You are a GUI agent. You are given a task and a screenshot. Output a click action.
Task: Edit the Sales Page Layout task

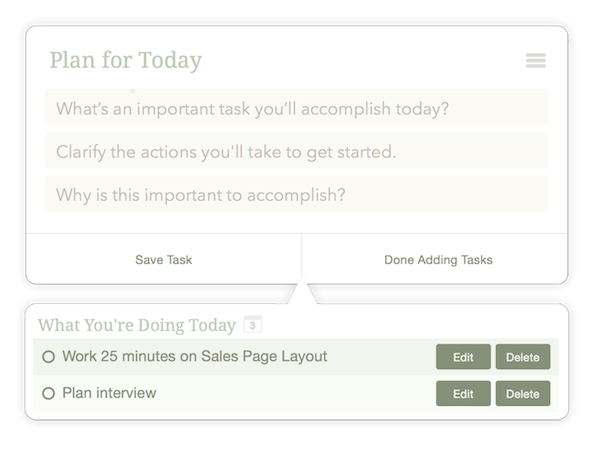tap(463, 357)
